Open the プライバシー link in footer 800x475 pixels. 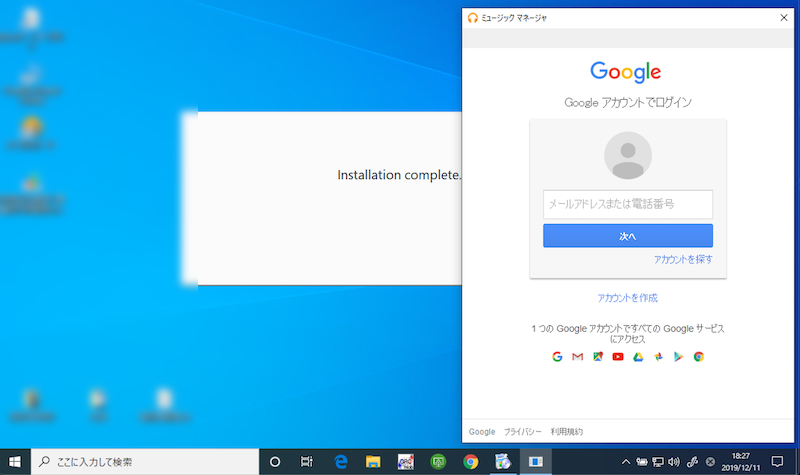click(x=522, y=432)
